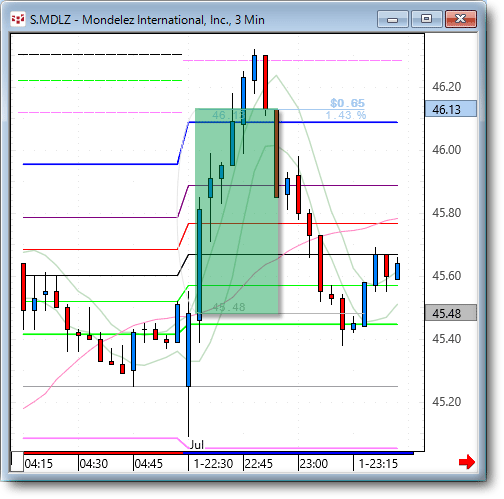Image resolution: width=504 pixels, height=499 pixels.
Task: Click the 04:45 time axis label
Action: [149, 464]
